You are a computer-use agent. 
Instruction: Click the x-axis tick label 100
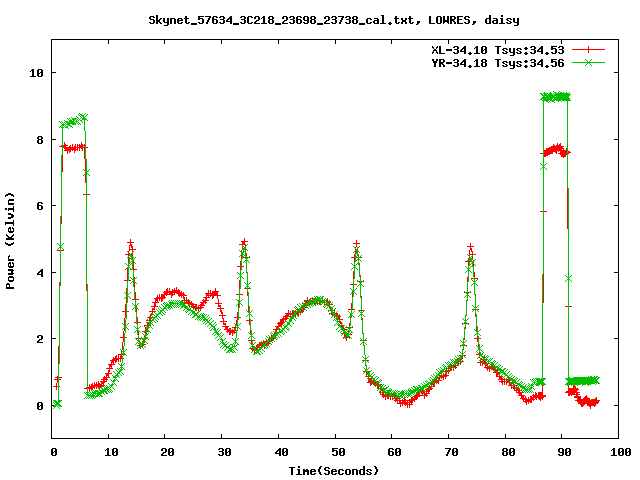[620, 452]
